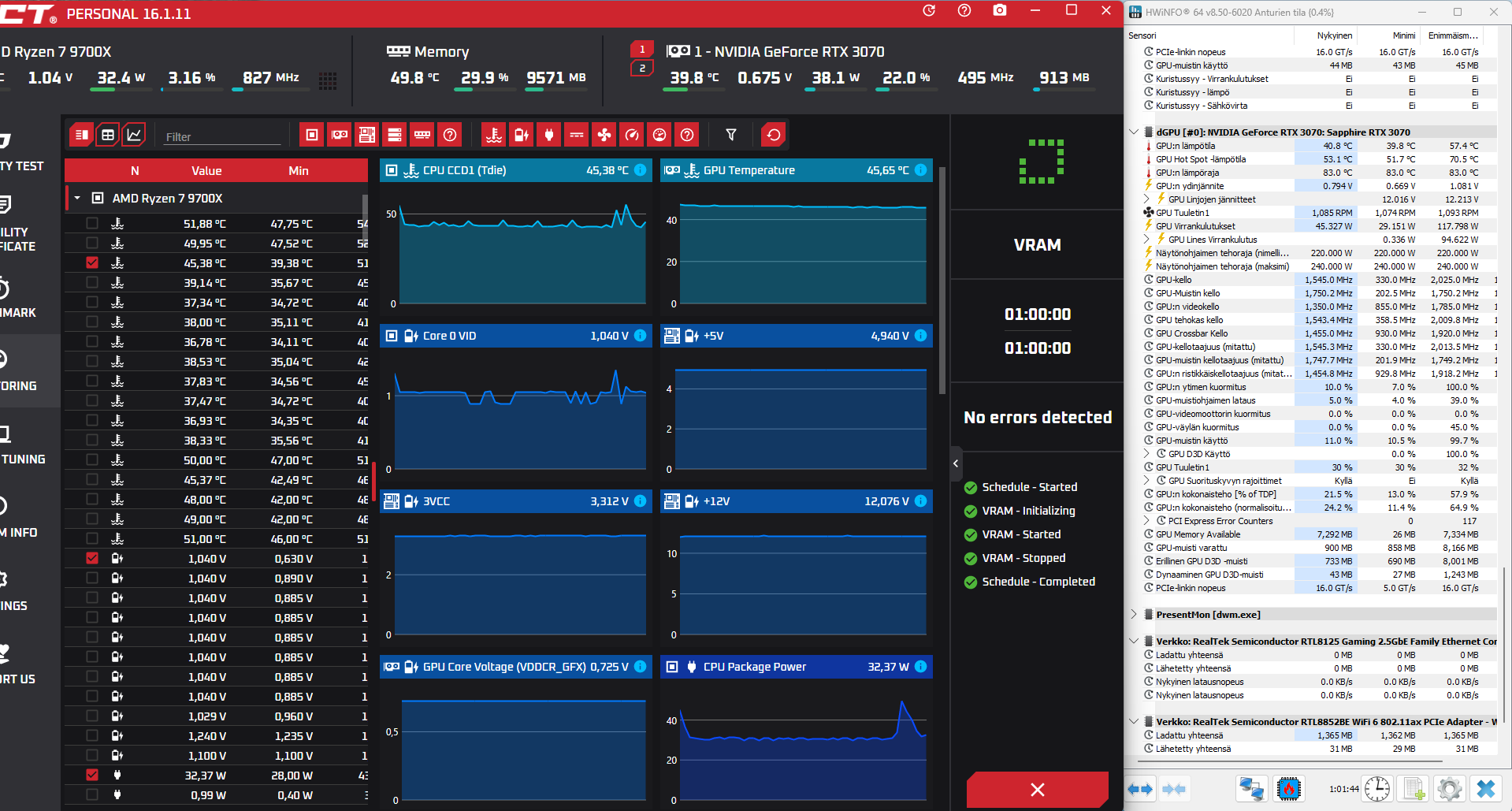Viewport: 1512px width, 811px height.
Task: Open the HWiNFO fan control chip icon
Action: [1289, 789]
